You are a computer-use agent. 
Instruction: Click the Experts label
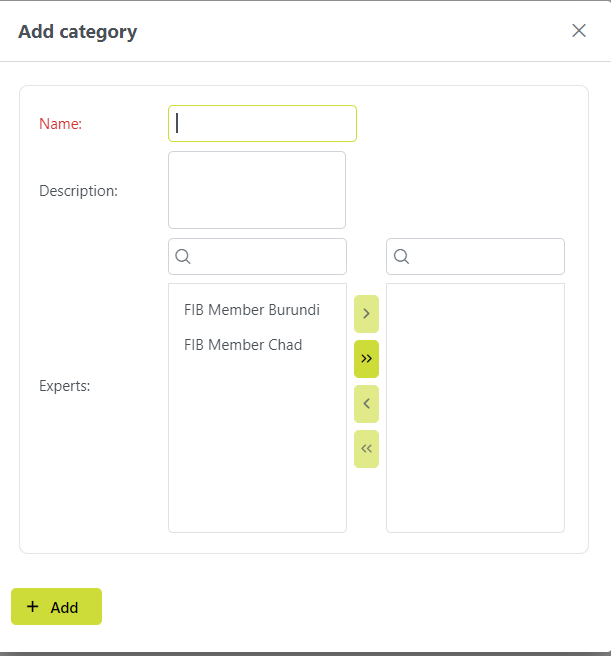point(64,385)
